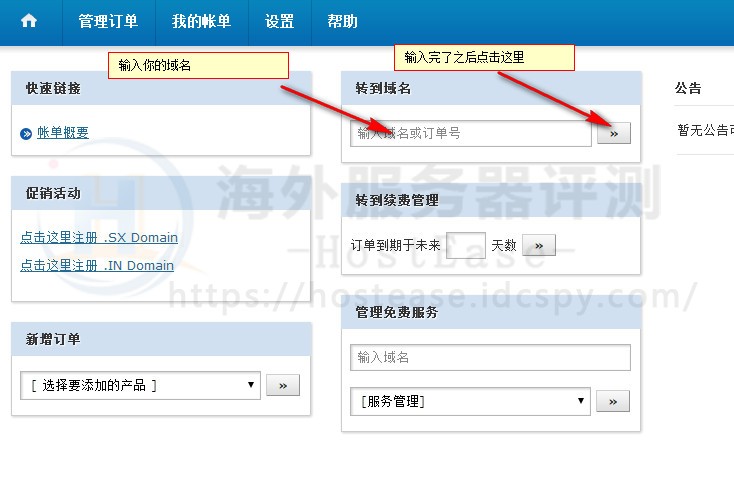Image resolution: width=734 pixels, height=477 pixels.
Task: Click the 公告 section heading
Action: [688, 88]
